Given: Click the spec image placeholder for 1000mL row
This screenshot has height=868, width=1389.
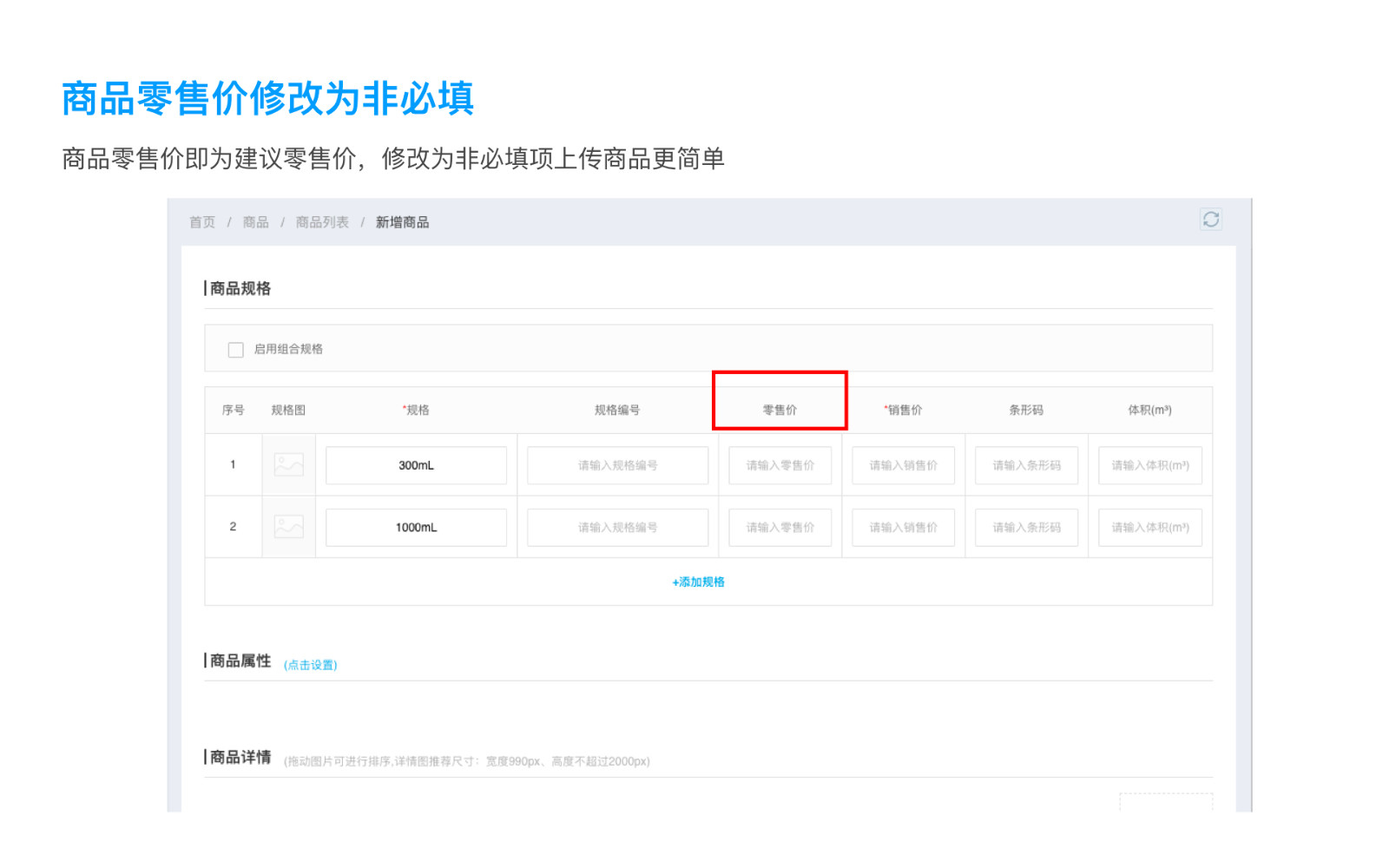Looking at the screenshot, I should [288, 527].
